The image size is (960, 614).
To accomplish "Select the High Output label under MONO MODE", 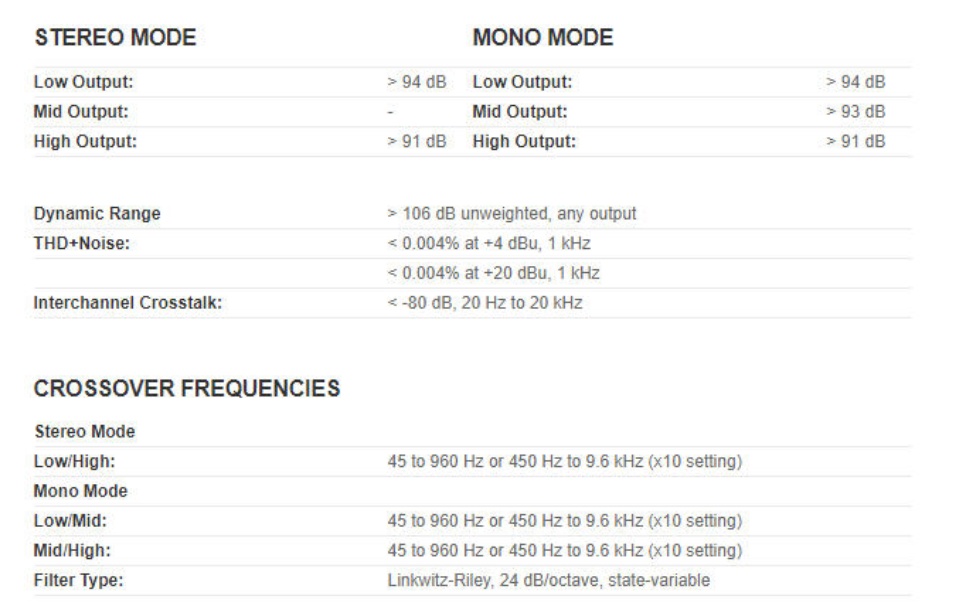I will click(524, 141).
